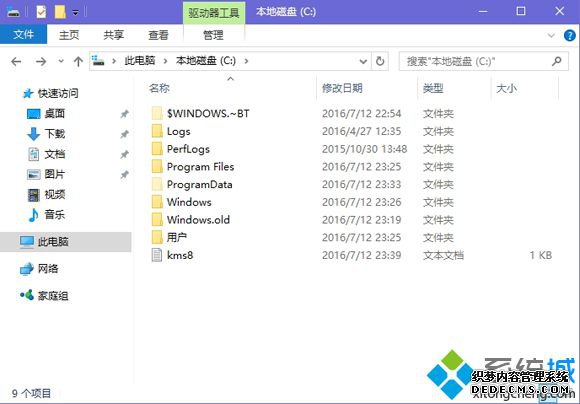Select the 用户 folder icon
Viewport: 580px width, 404px height.
(157, 237)
